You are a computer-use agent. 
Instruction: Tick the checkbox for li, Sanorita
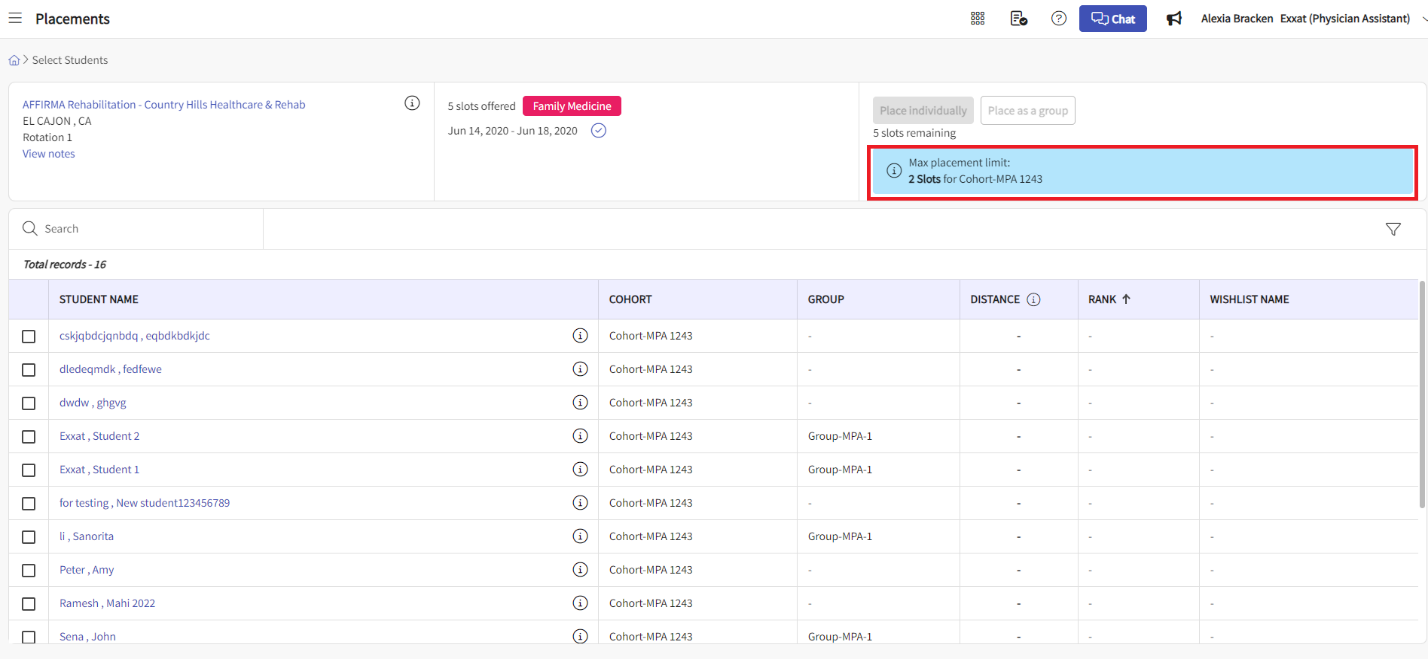29,537
